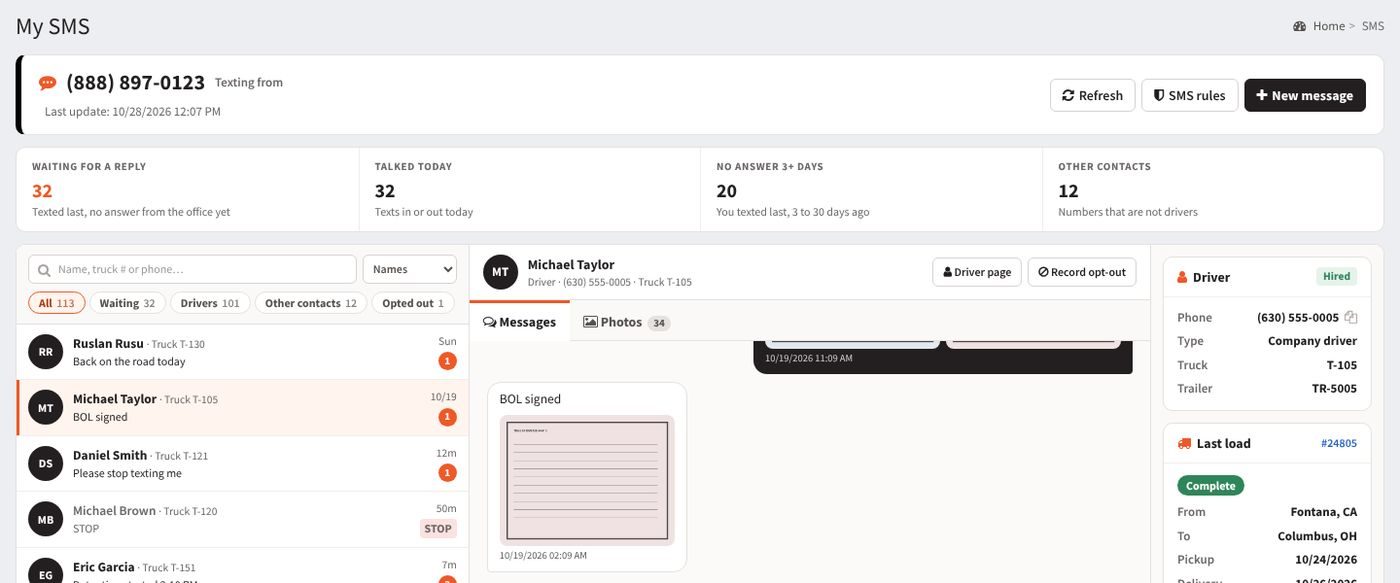1400x583 pixels.
Task: Click the Complete load status badge
Action: click(x=1210, y=486)
